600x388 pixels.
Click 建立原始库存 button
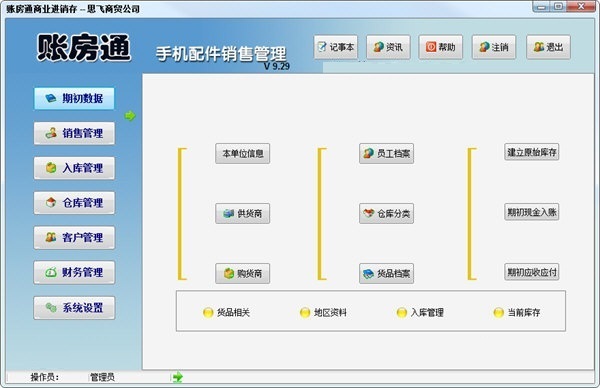[x=532, y=152]
